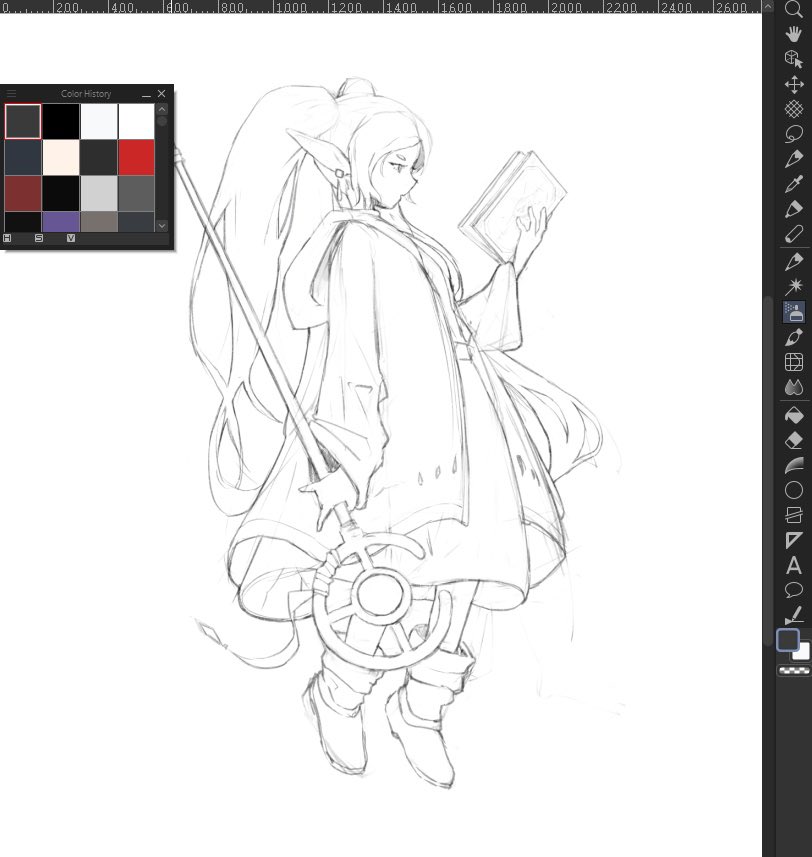
Task: Select the rounded pencil tool above divider
Action: pyautogui.click(x=793, y=234)
